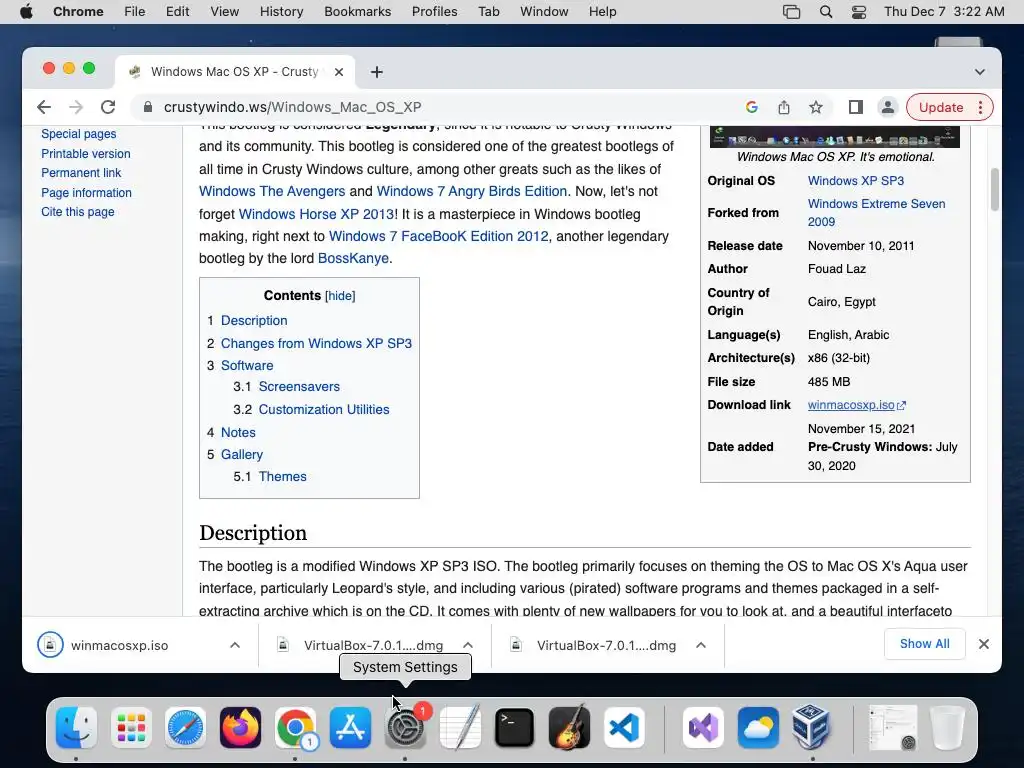Launch Firefox from the Dock
The width and height of the screenshot is (1024, 768).
coord(240,727)
